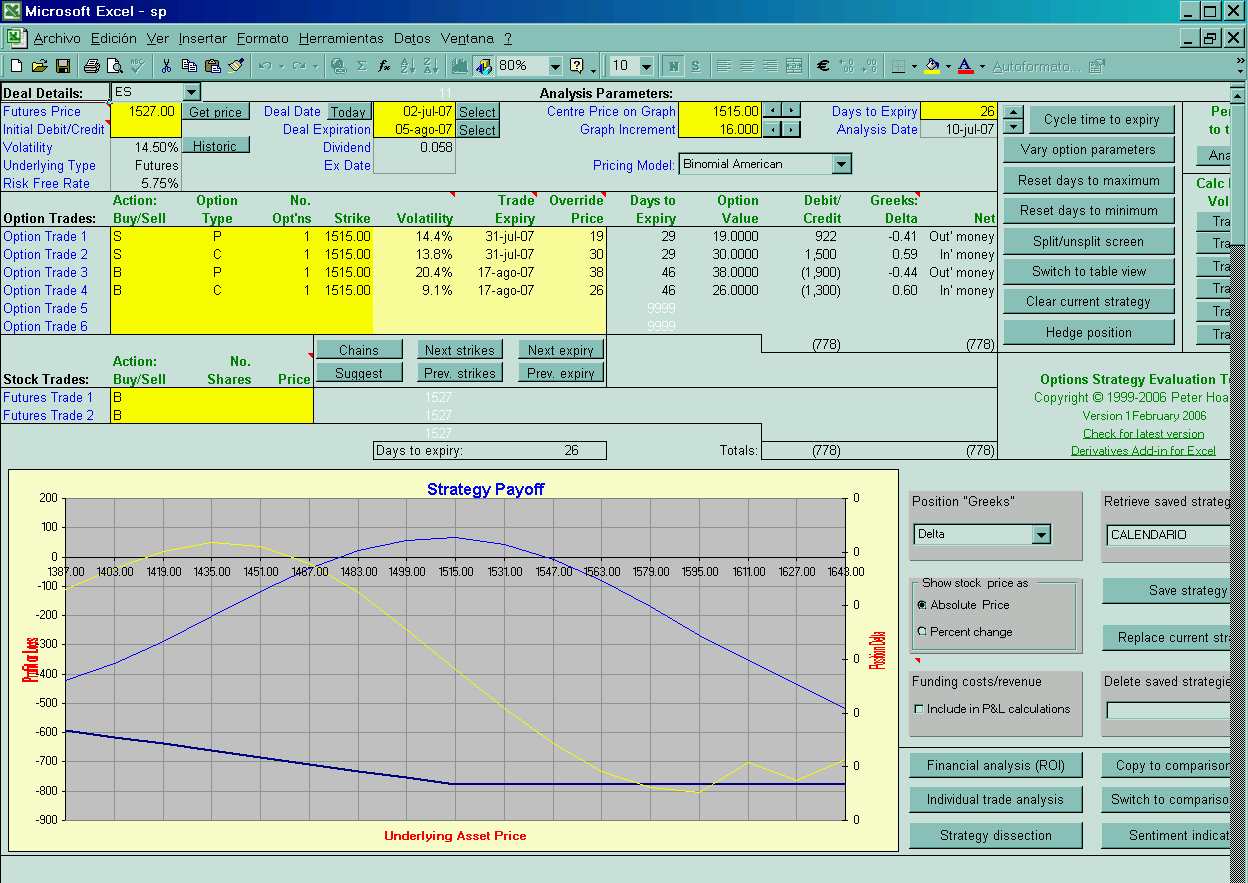The image size is (1248, 883).
Task: Open the Pricing Model dropdown
Action: point(841,164)
